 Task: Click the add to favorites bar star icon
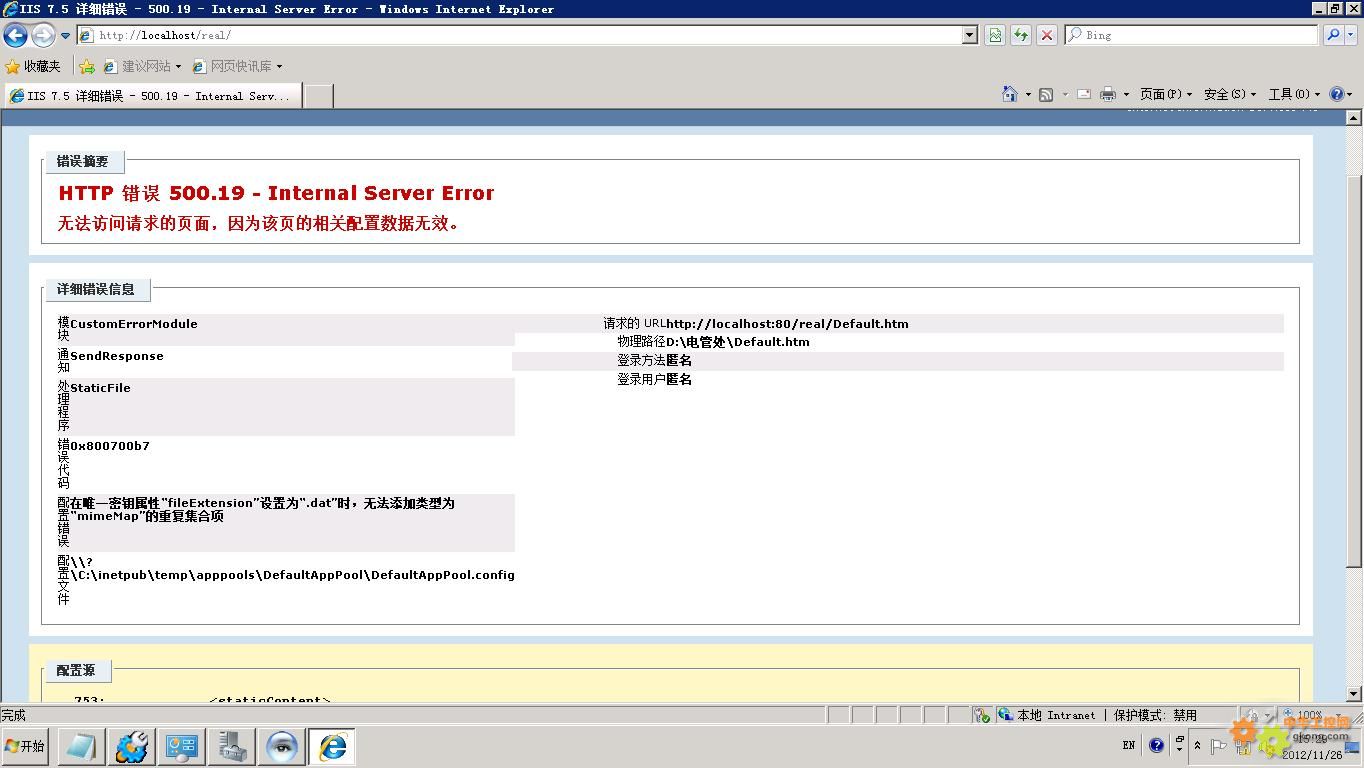pos(87,66)
